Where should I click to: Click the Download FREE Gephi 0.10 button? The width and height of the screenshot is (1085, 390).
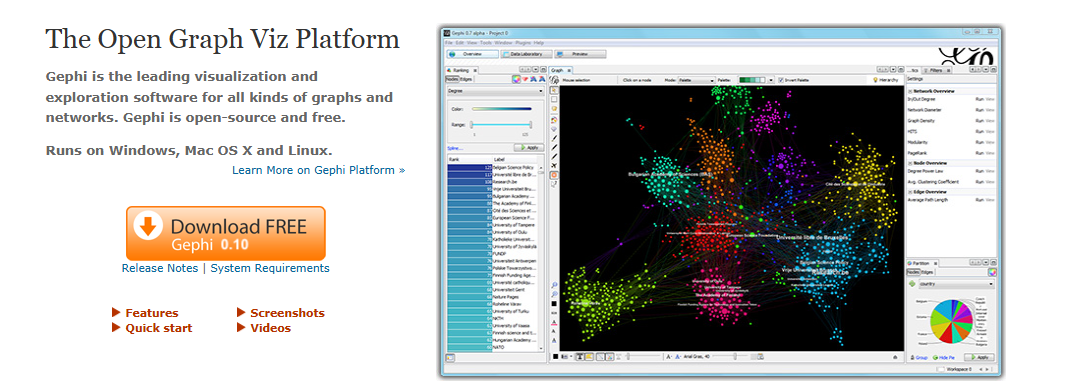click(226, 233)
